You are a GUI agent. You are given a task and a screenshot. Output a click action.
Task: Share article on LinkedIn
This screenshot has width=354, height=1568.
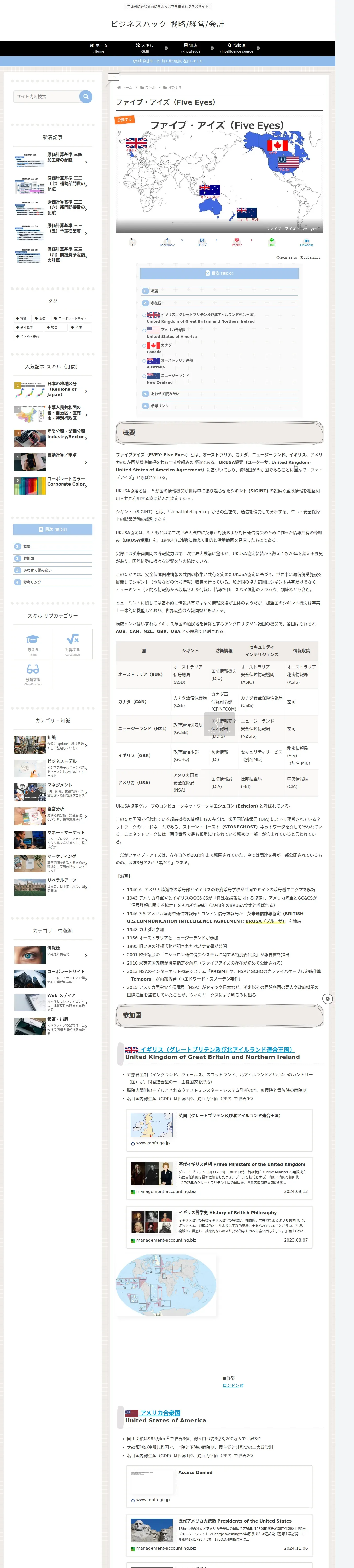(x=306, y=242)
